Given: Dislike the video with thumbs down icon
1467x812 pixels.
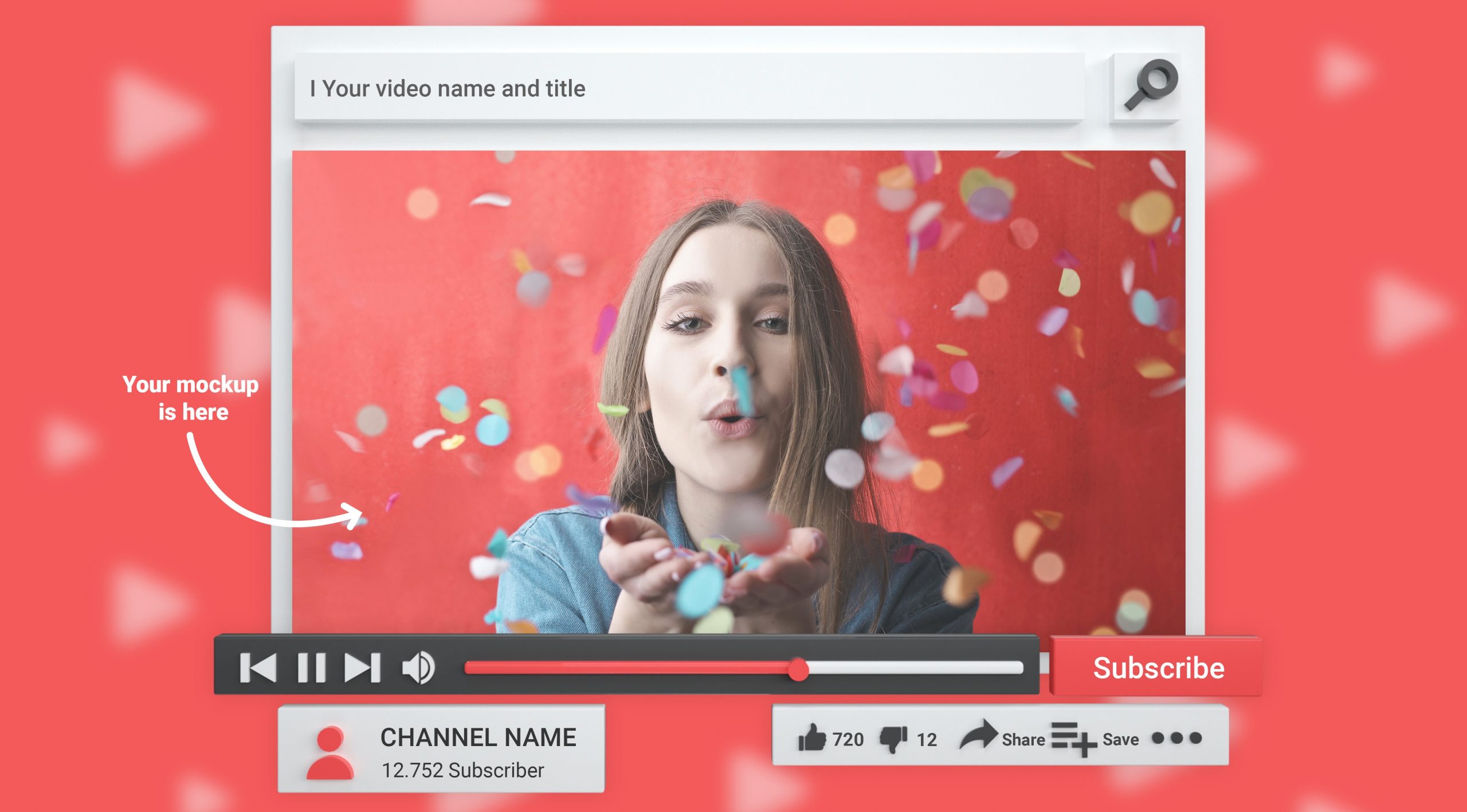Looking at the screenshot, I should click(x=894, y=740).
